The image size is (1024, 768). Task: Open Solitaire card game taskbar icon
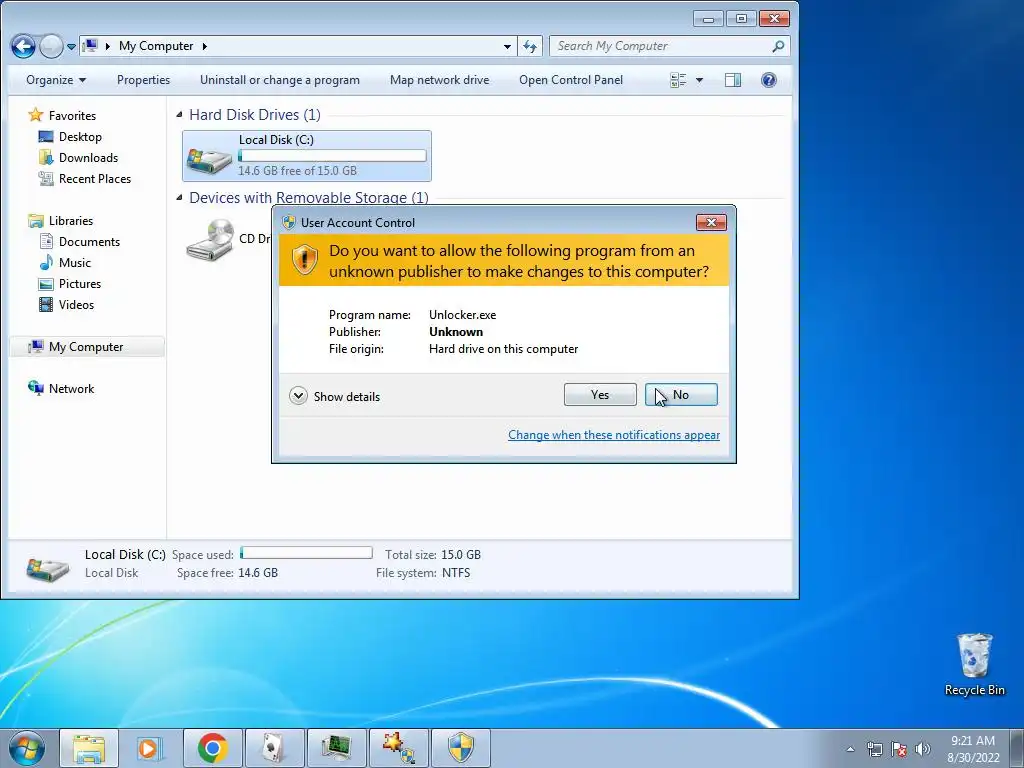(274, 748)
